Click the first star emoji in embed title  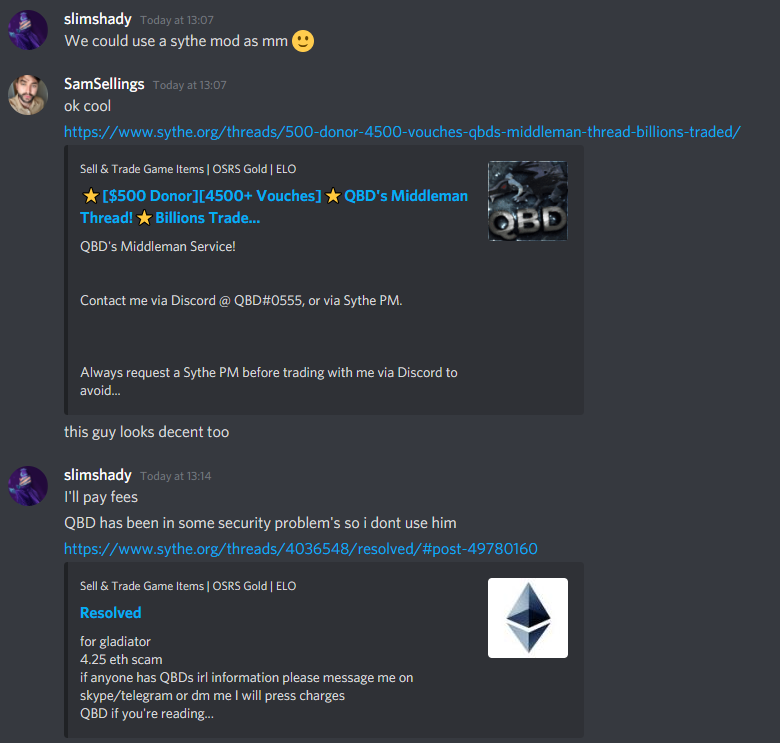pyautogui.click(x=91, y=196)
